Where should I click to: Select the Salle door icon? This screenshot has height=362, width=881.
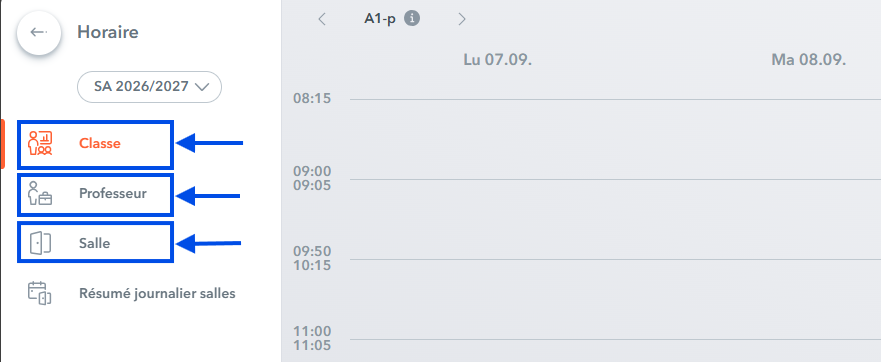click(40, 243)
